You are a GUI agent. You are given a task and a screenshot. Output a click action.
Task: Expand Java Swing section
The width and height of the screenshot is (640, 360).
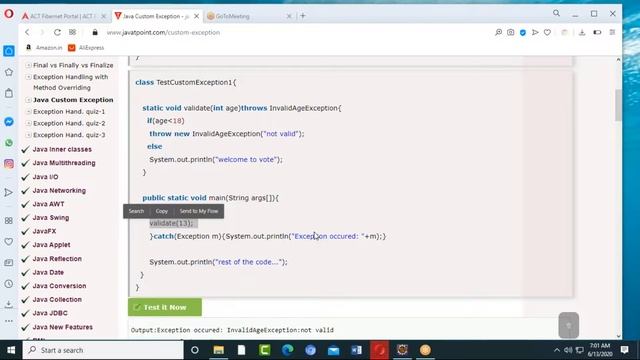(51, 218)
